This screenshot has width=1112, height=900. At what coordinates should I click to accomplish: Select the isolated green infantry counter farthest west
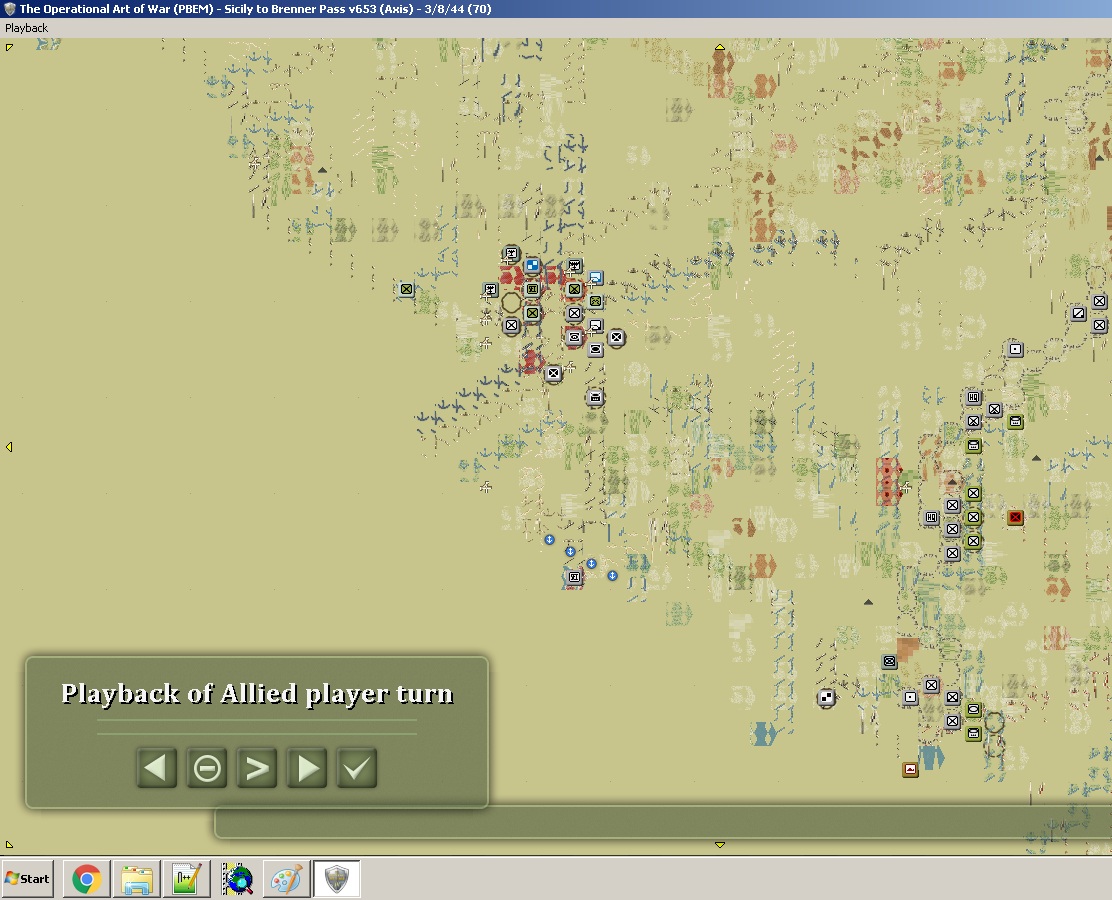(x=406, y=289)
